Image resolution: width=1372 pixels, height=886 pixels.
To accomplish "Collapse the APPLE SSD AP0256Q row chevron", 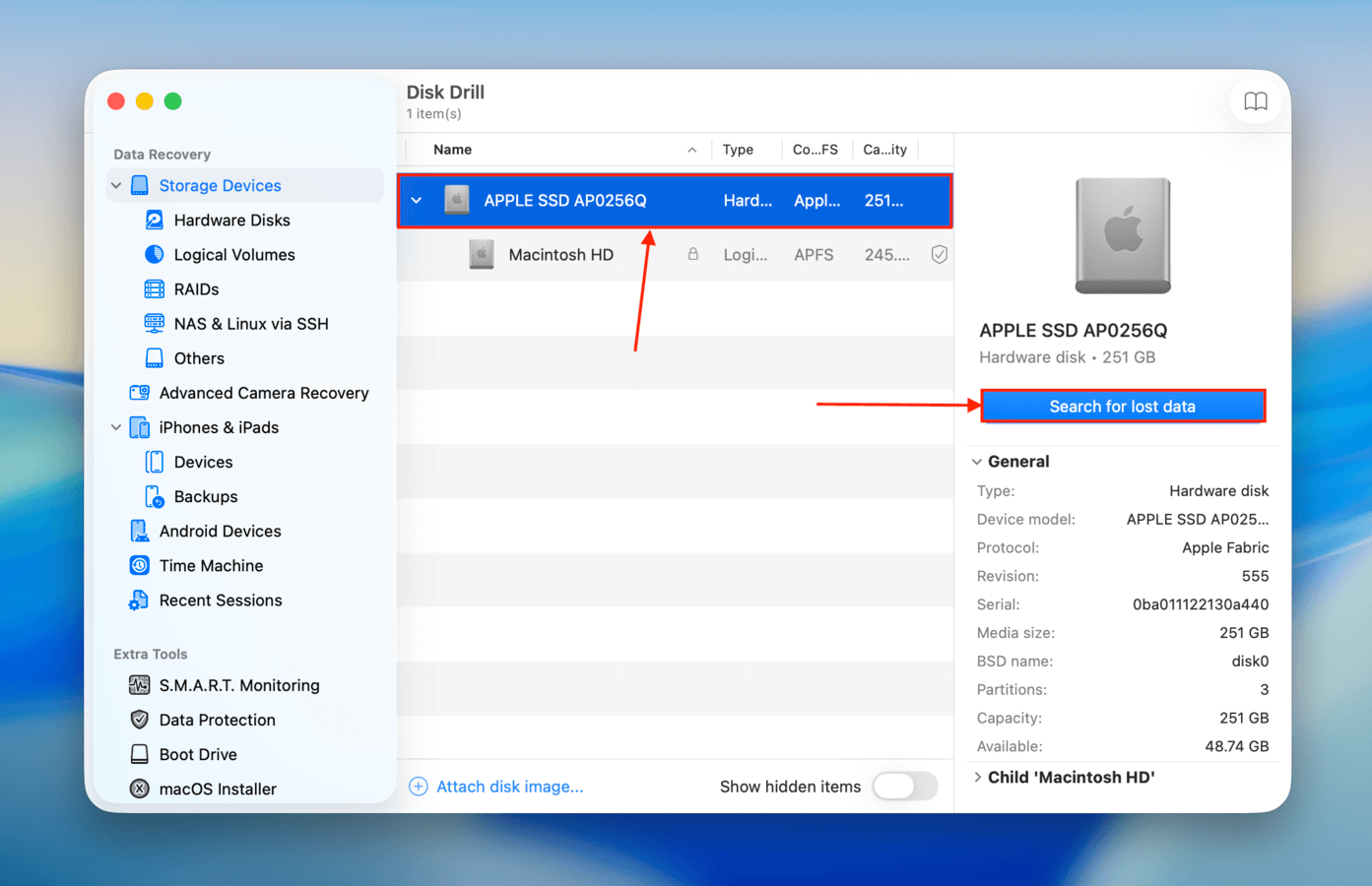I will pos(417,200).
